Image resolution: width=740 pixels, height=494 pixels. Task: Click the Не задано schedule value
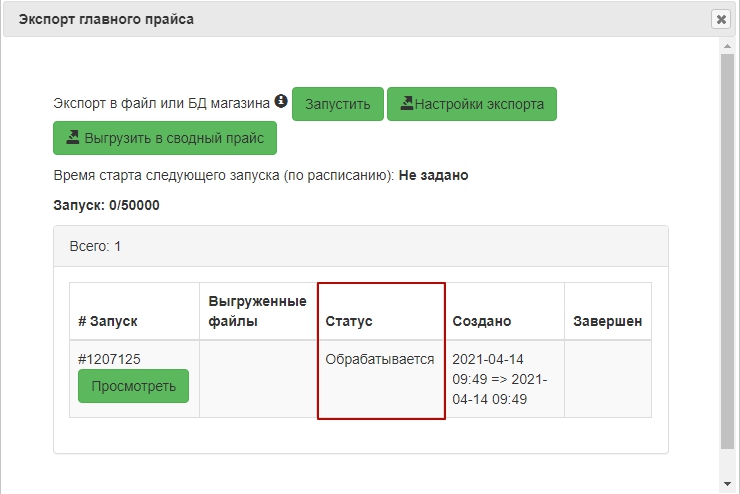(x=433, y=175)
